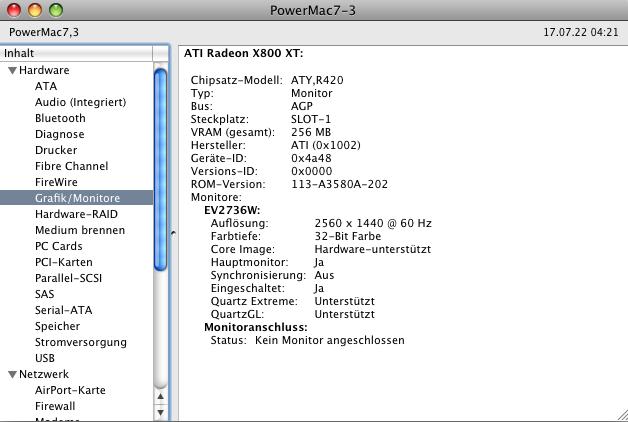Image resolution: width=628 pixels, height=422 pixels.
Task: Click the blue sidebar scrollbar thumb
Action: (x=161, y=170)
